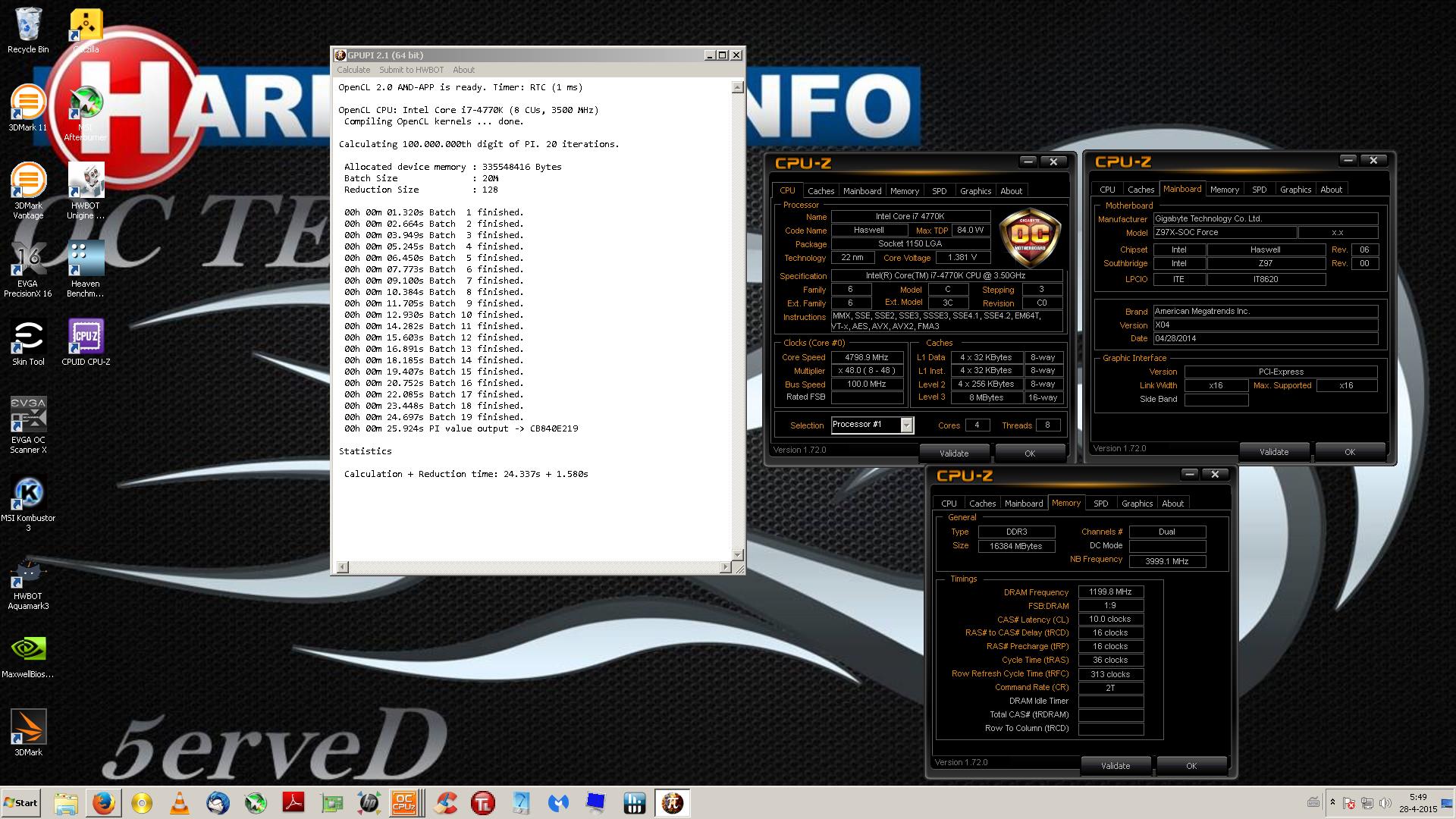Image resolution: width=1456 pixels, height=819 pixels.
Task: Launch Firefox from the taskbar
Action: (x=104, y=802)
